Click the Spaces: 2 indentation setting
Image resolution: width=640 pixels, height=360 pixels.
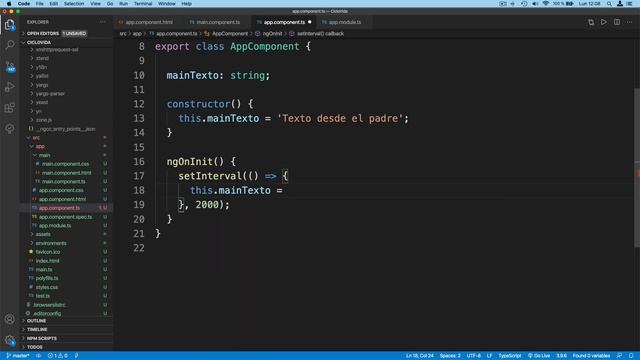[450, 356]
